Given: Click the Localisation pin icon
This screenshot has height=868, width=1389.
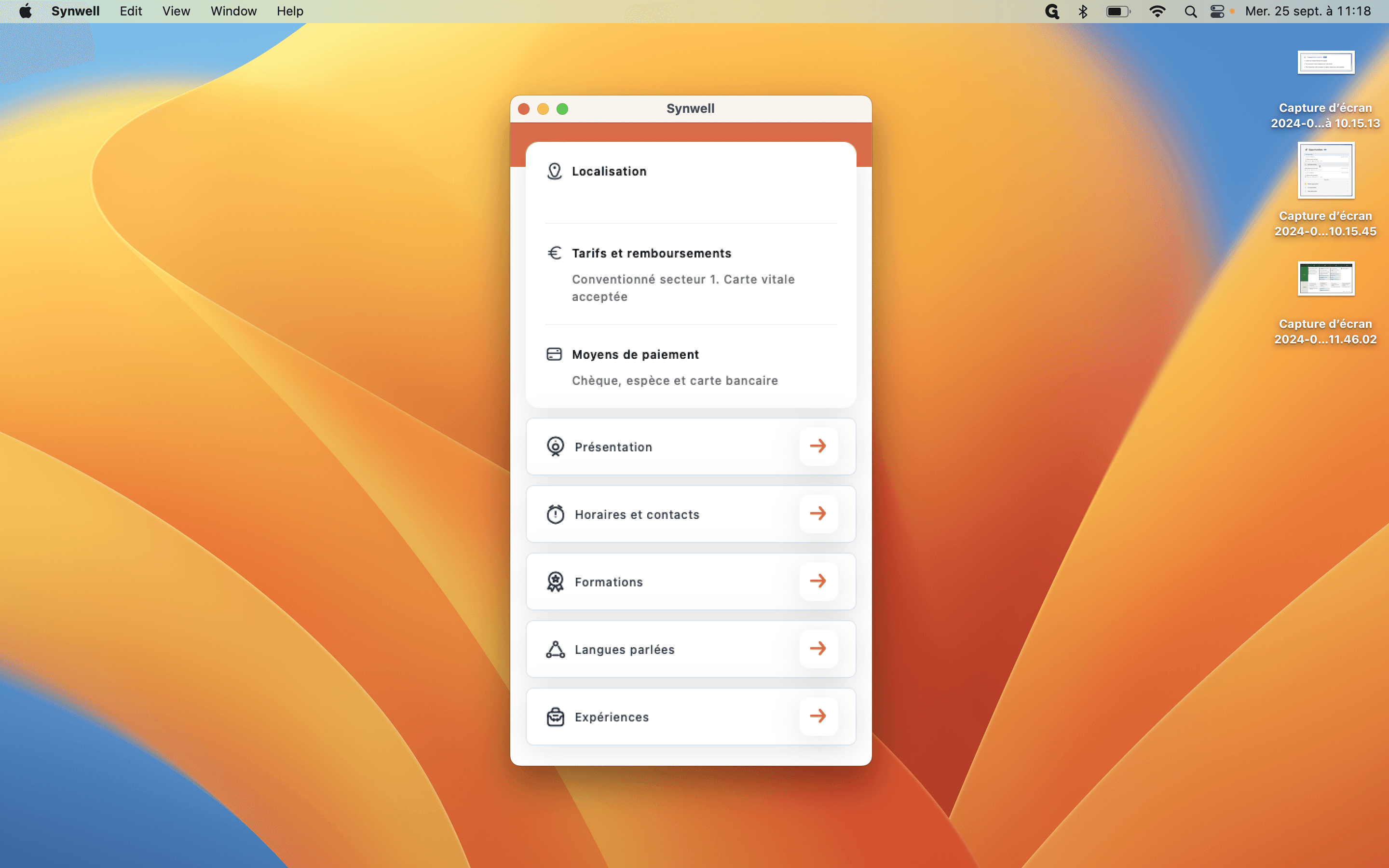Looking at the screenshot, I should point(554,171).
